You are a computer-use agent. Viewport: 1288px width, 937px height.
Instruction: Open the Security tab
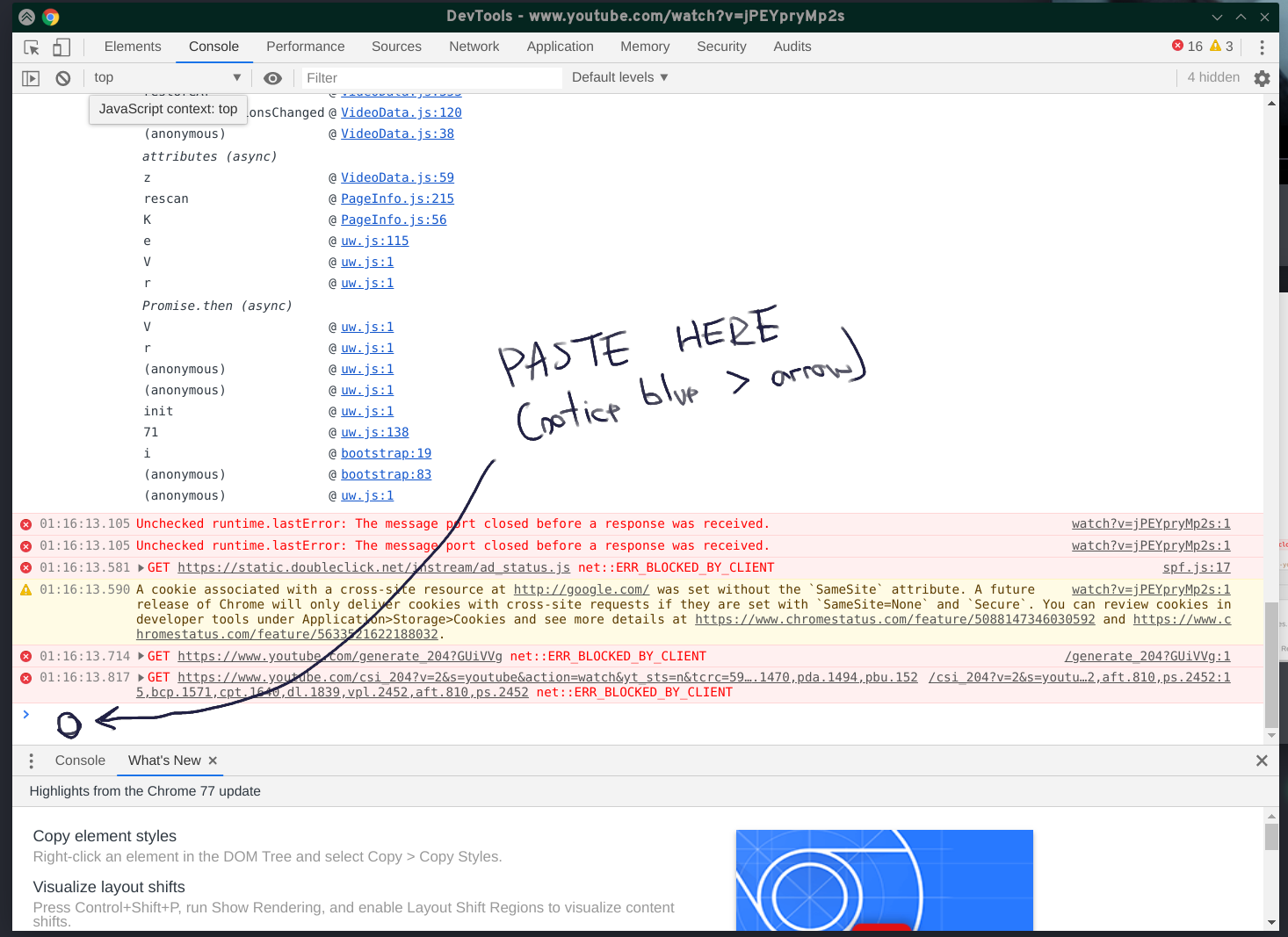click(x=721, y=47)
